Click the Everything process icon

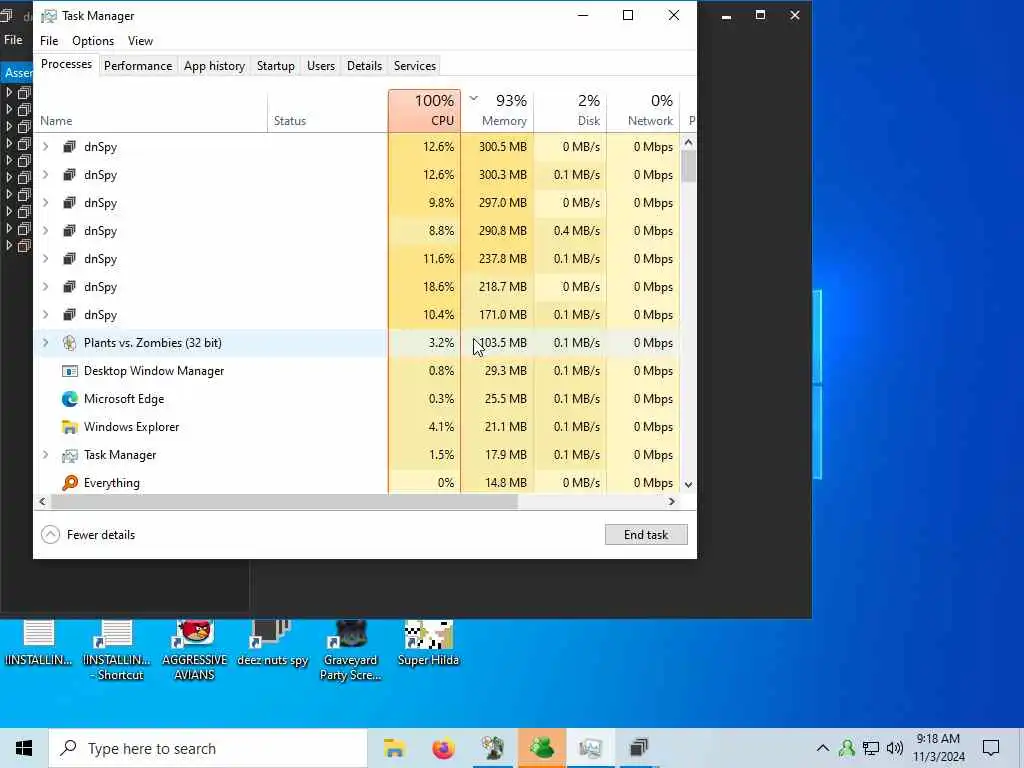[69, 483]
